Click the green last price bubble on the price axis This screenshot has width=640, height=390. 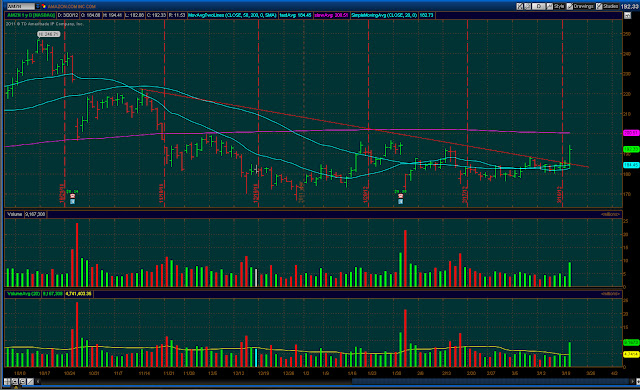point(631,149)
